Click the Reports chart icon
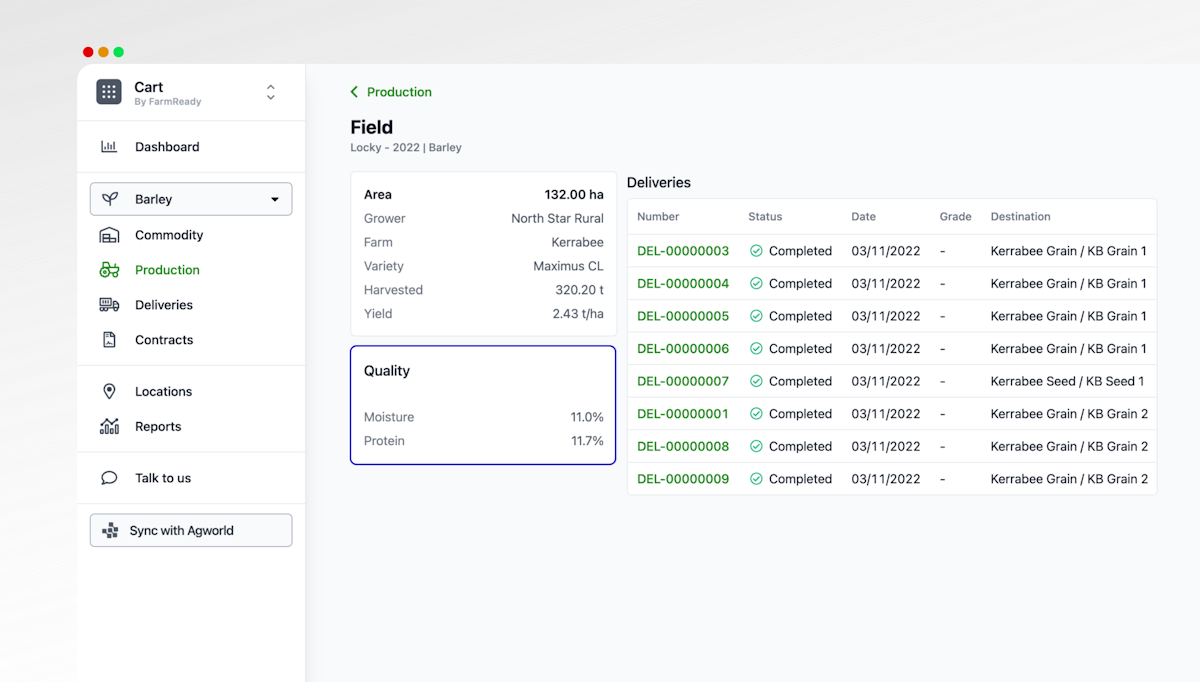 click(x=109, y=427)
